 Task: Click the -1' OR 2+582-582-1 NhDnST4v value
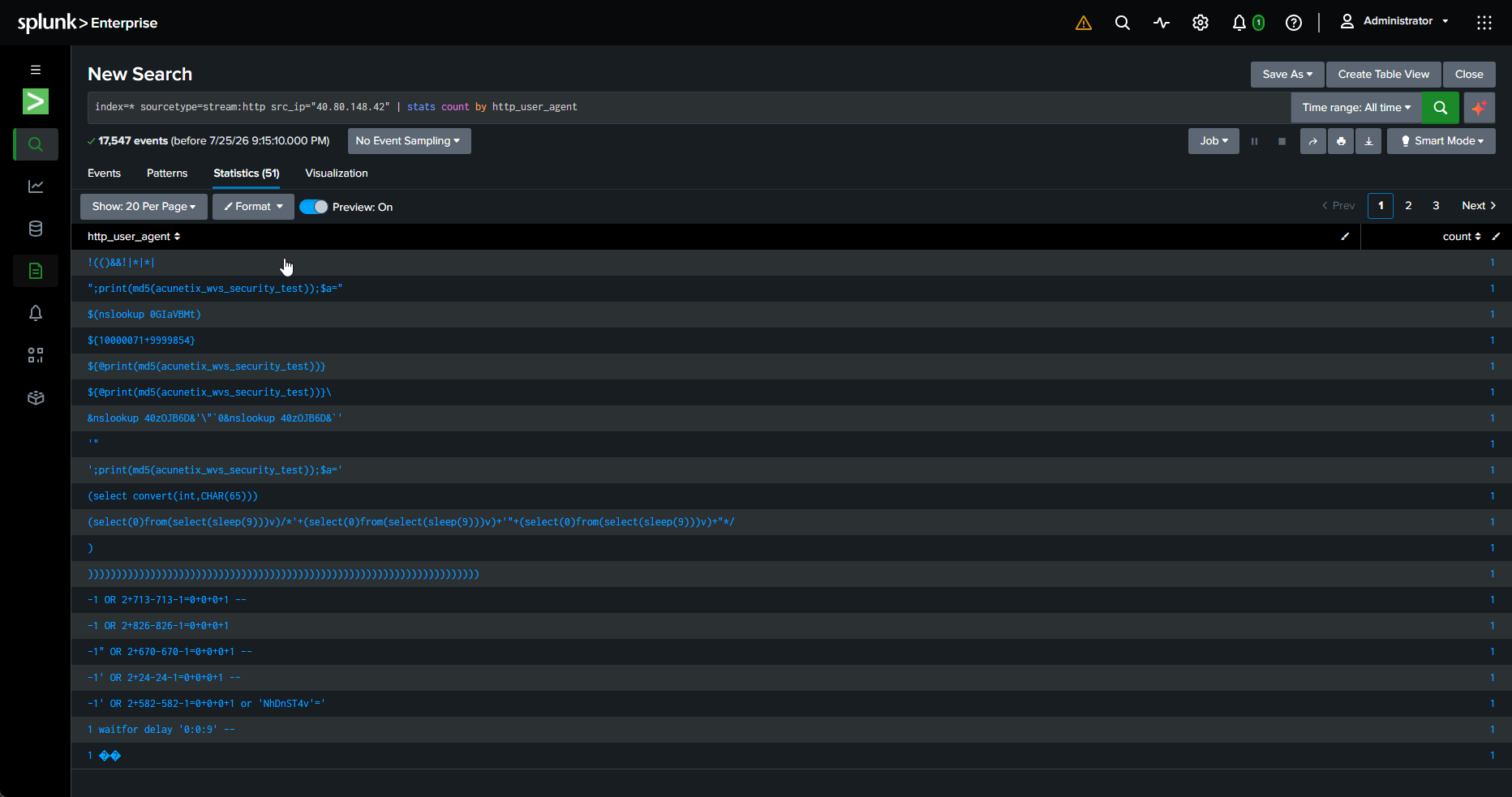tap(207, 704)
